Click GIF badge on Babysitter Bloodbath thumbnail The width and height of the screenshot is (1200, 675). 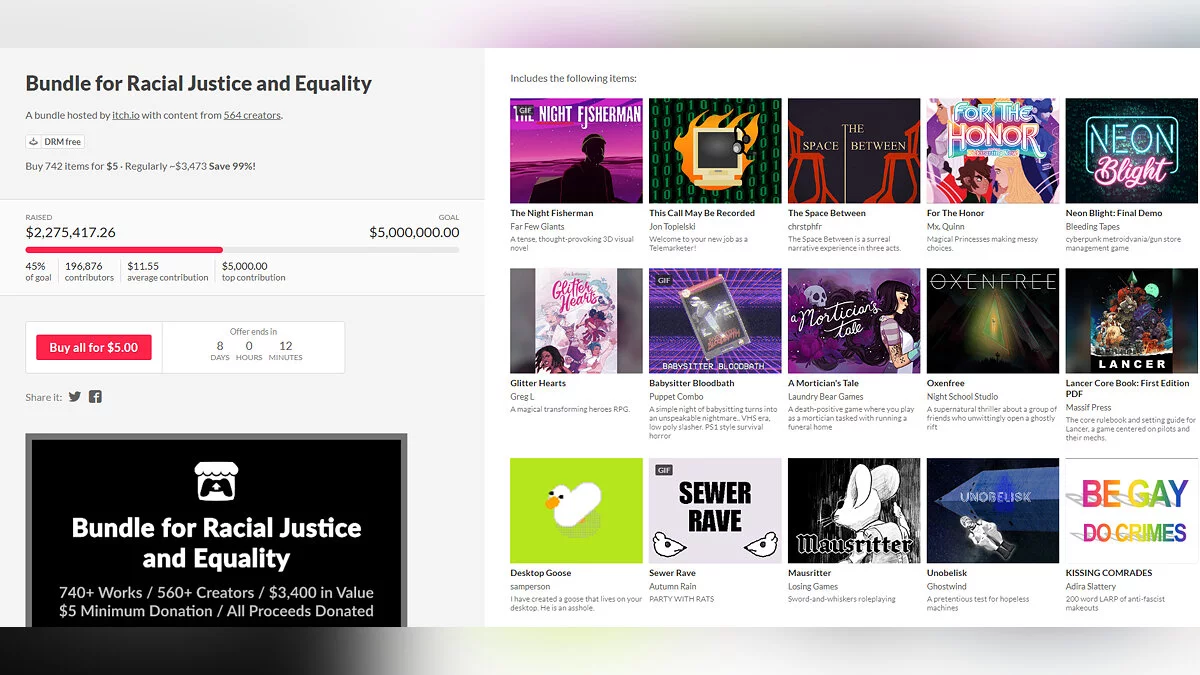(663, 280)
